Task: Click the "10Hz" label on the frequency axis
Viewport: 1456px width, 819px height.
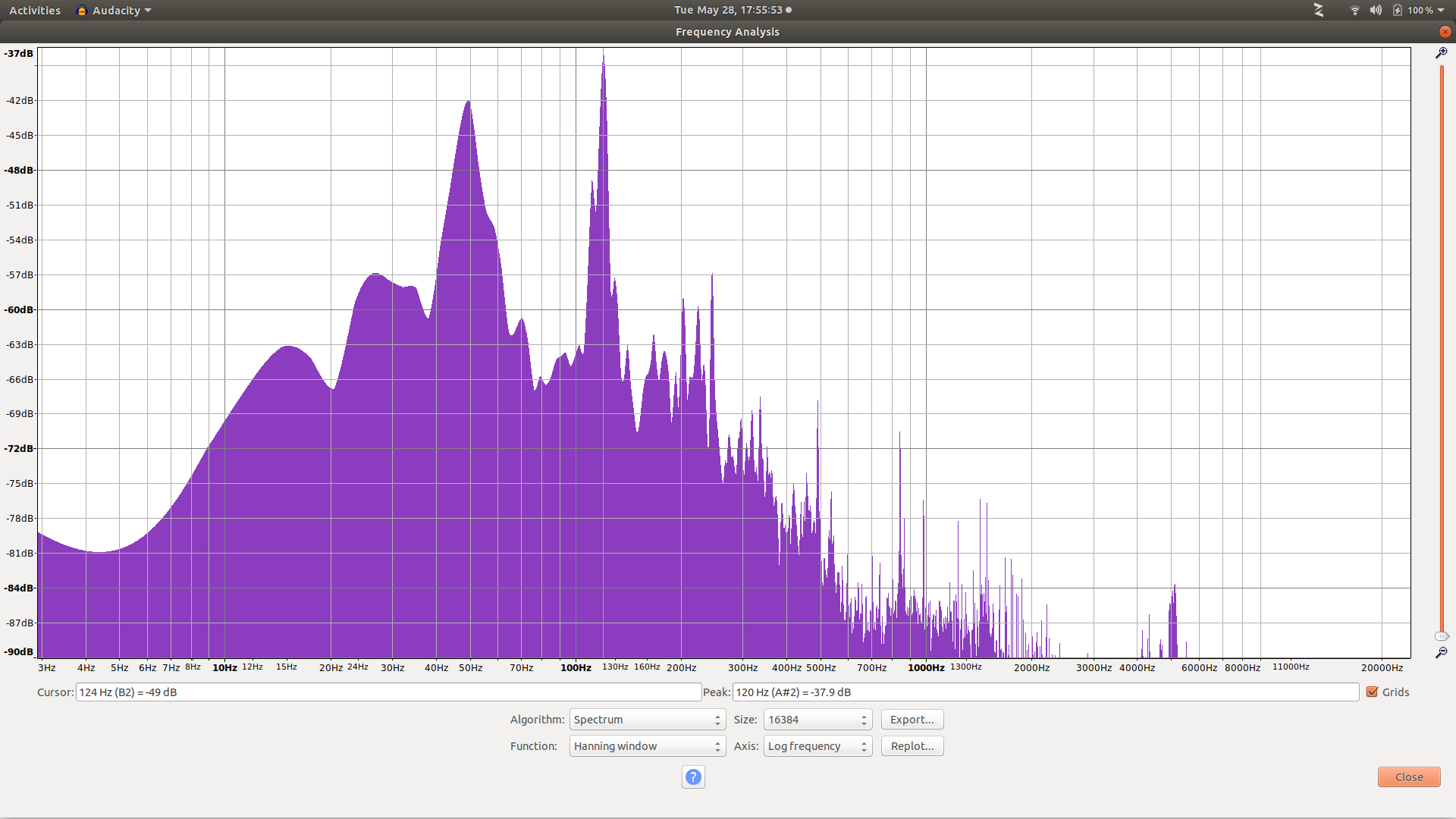Action: [224, 668]
